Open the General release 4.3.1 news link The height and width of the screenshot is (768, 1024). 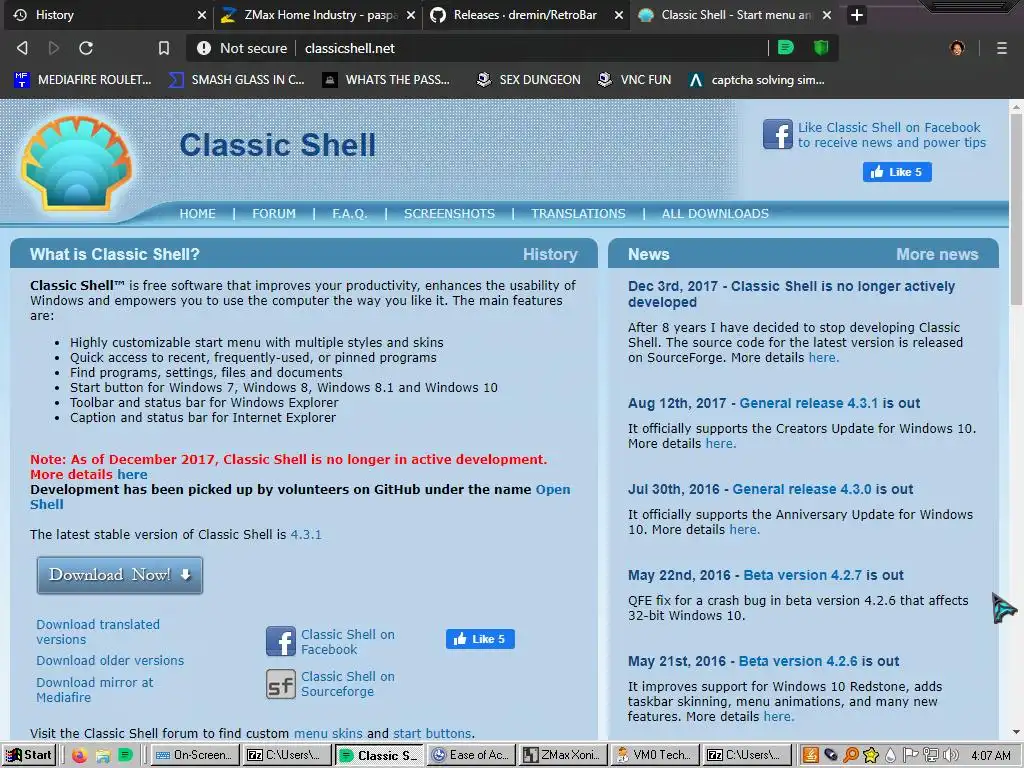(x=809, y=403)
